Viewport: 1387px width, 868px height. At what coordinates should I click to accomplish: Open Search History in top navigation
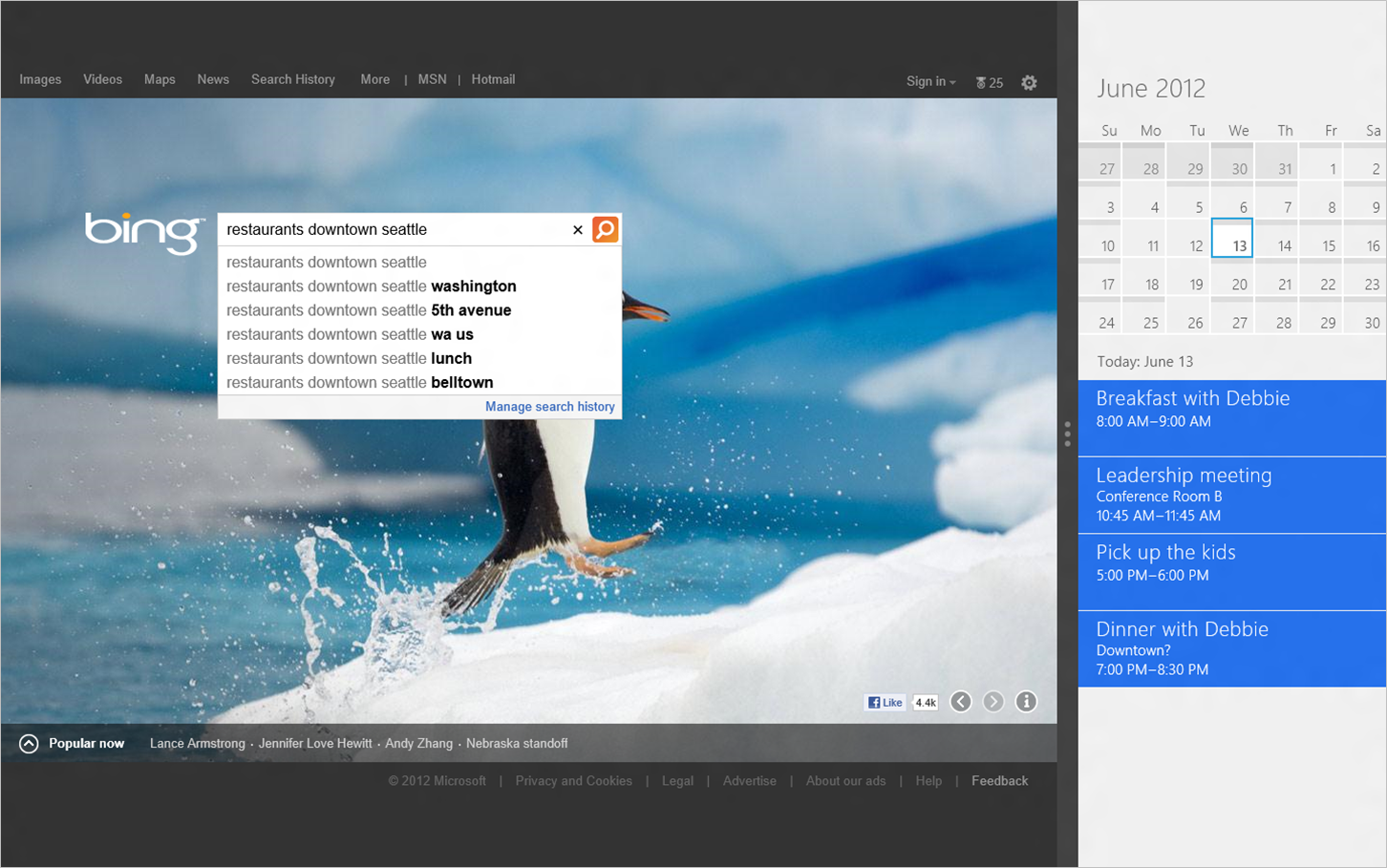coord(293,79)
